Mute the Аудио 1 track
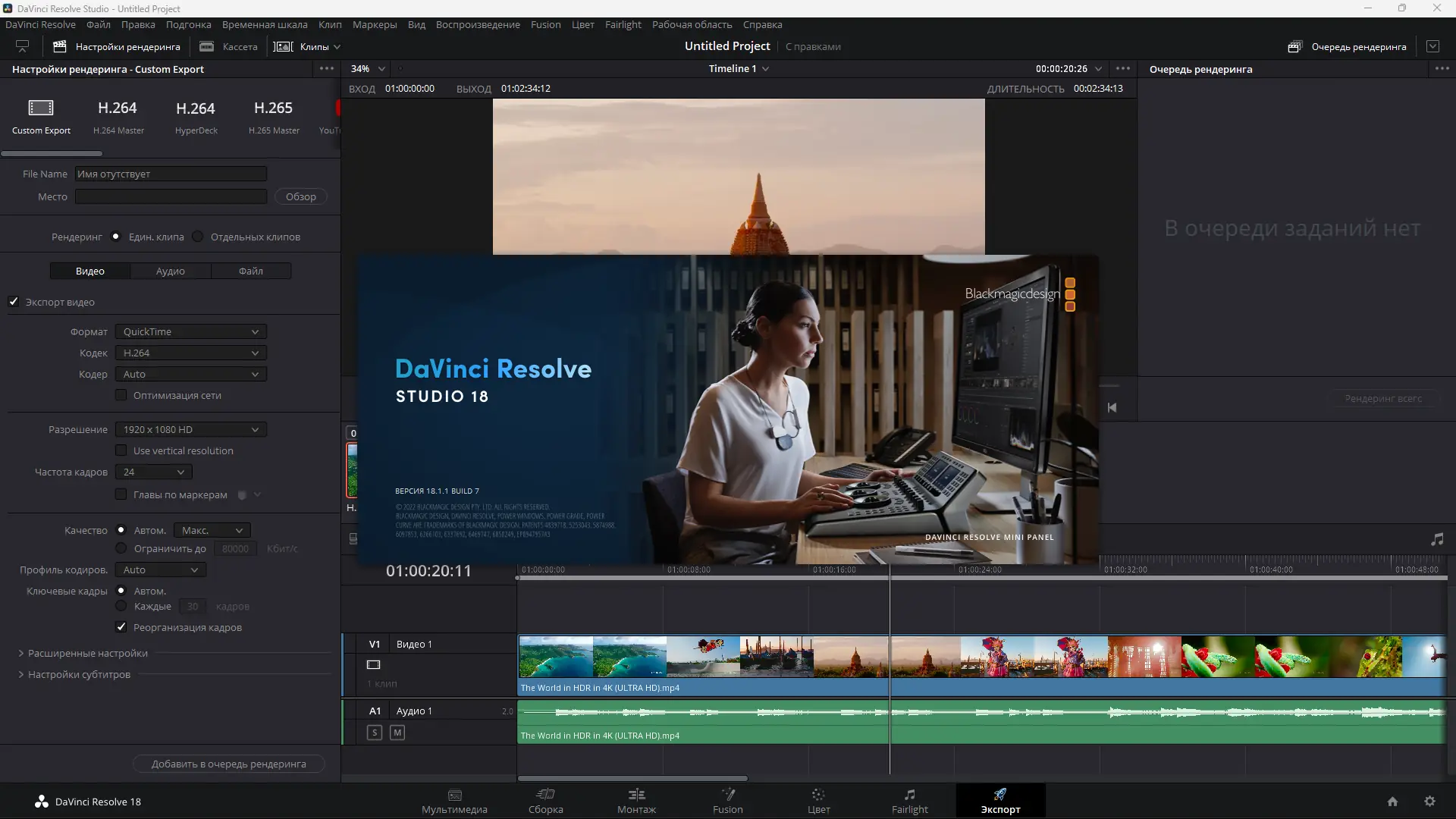Screen dimensions: 1456x819 [x=397, y=732]
